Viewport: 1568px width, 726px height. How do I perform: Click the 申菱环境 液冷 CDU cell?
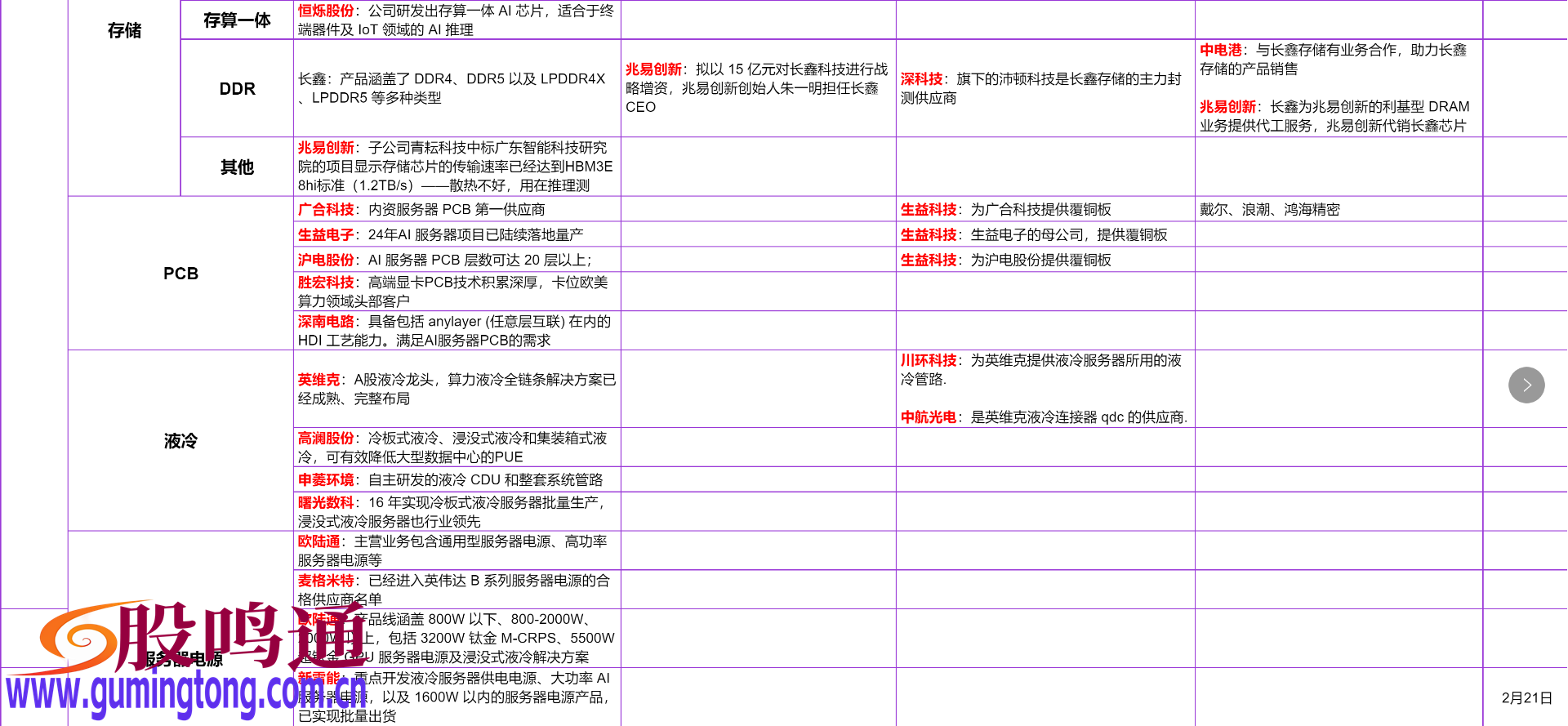point(457,479)
